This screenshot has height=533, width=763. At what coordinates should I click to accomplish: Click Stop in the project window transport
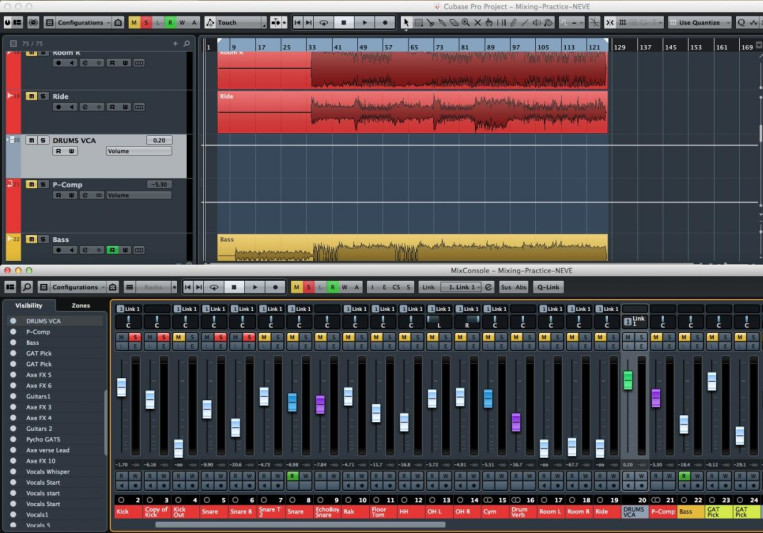(344, 22)
